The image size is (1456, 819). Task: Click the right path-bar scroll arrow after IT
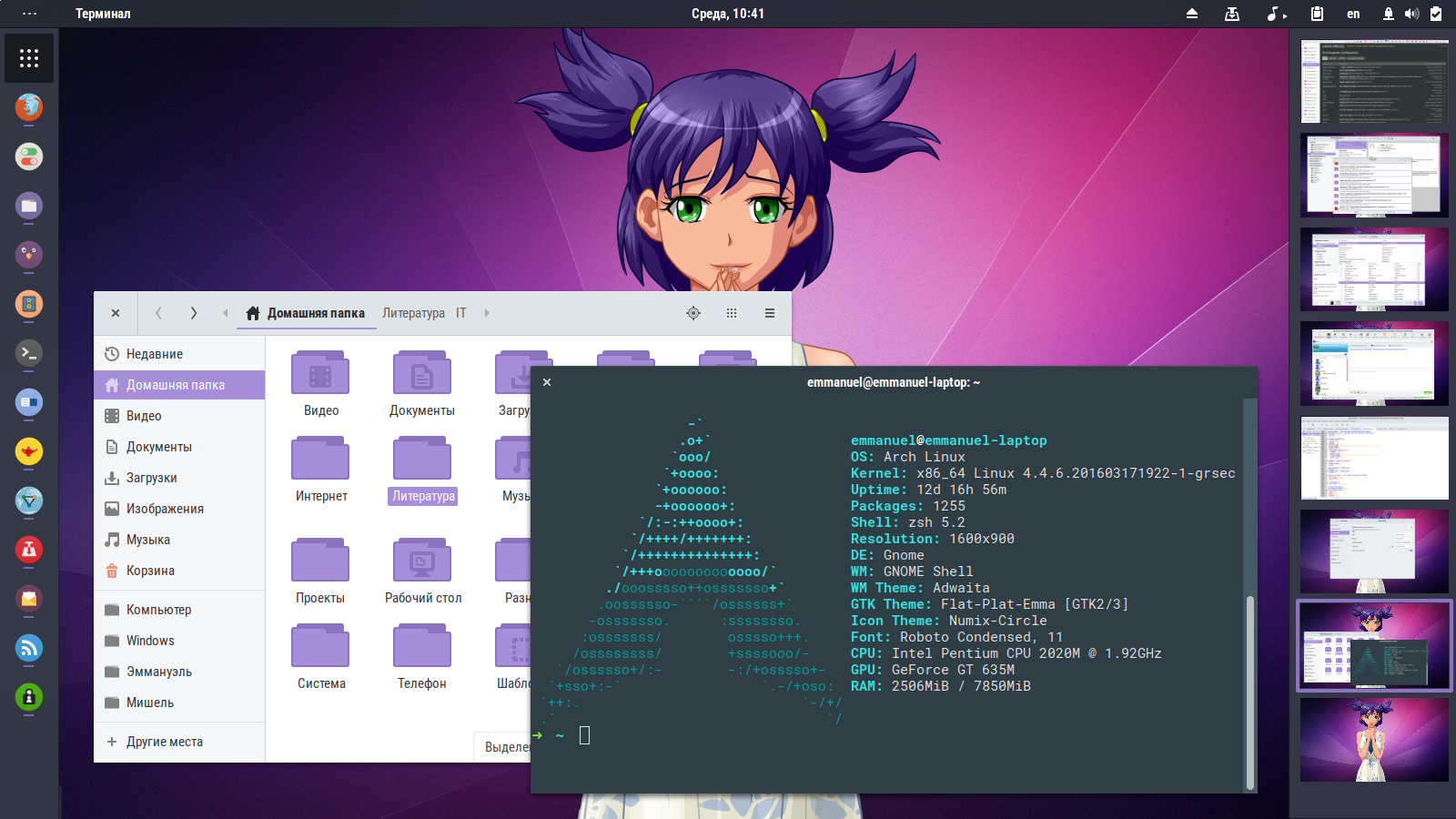pyautogui.click(x=487, y=313)
